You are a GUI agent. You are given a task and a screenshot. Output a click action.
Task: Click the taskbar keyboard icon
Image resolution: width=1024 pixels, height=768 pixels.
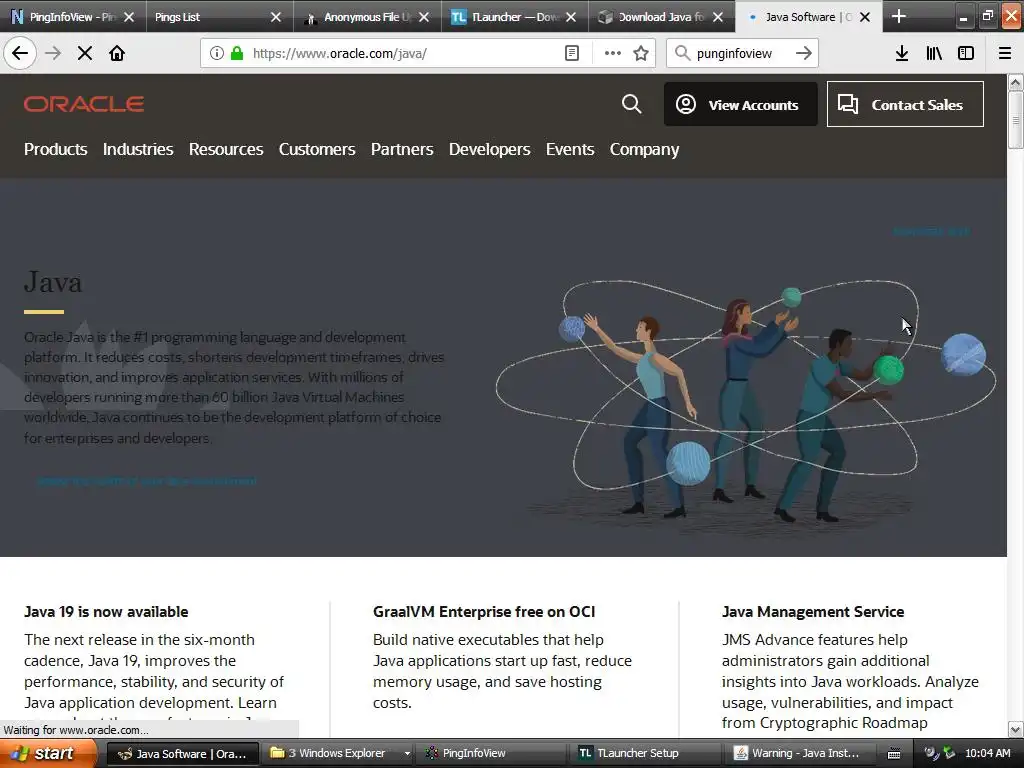[x=894, y=754]
